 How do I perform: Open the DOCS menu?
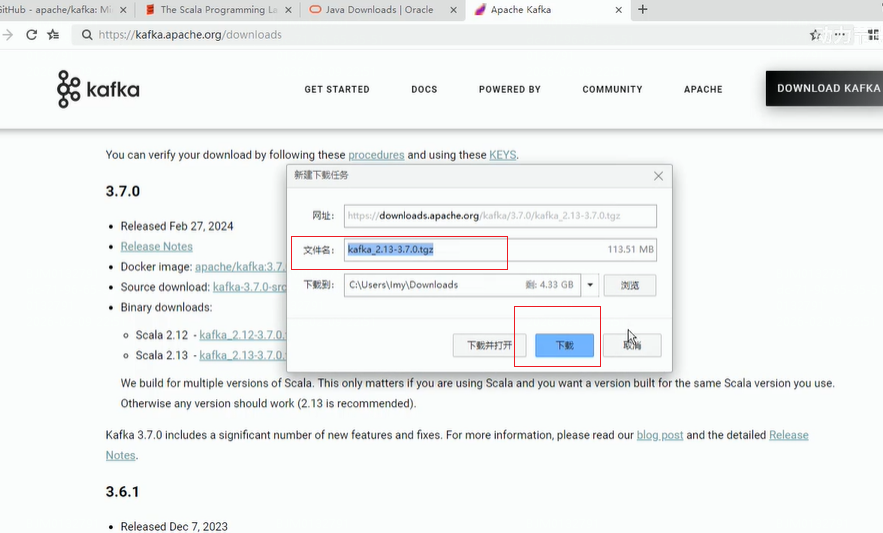pos(424,90)
